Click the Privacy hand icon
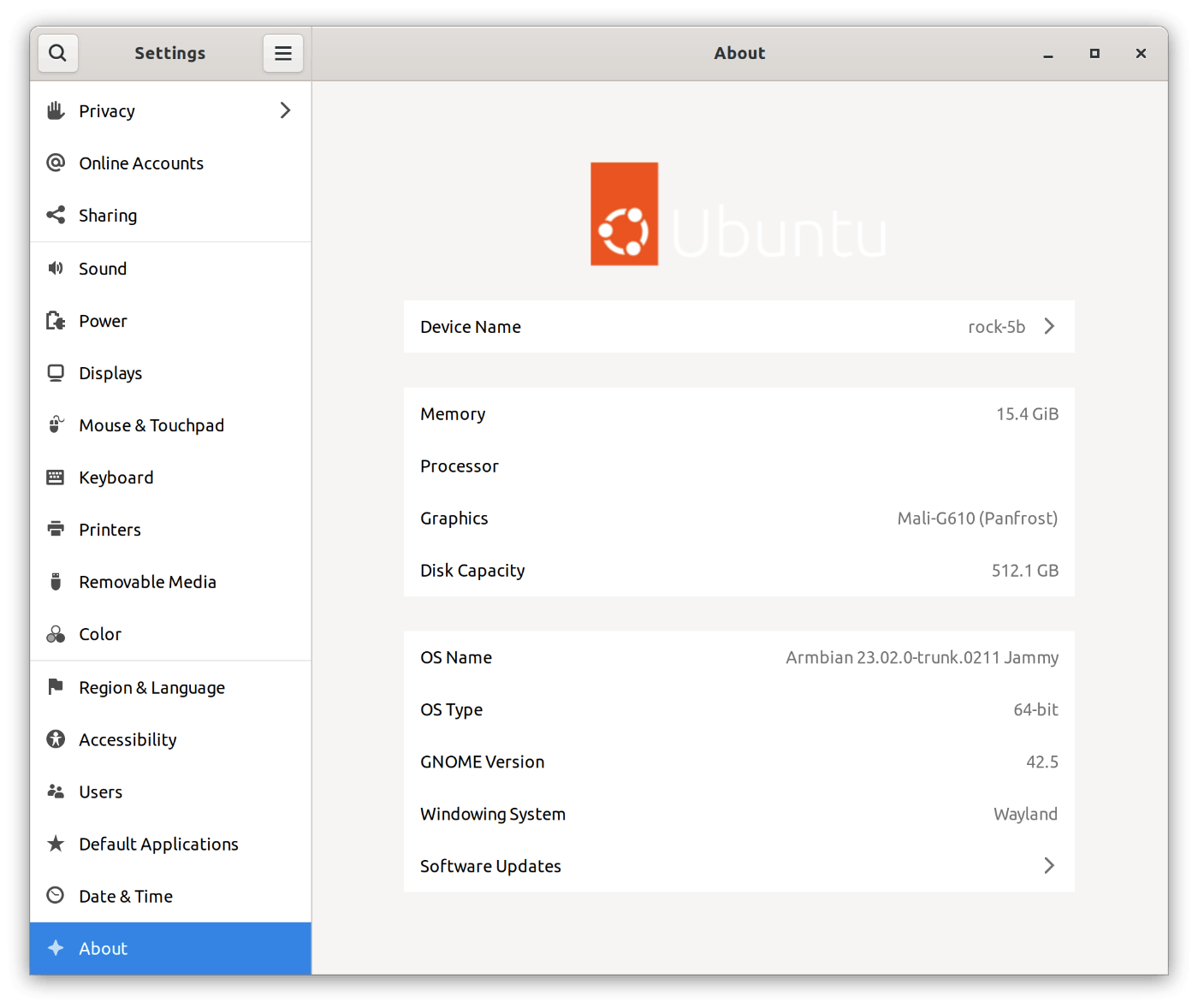 [56, 110]
